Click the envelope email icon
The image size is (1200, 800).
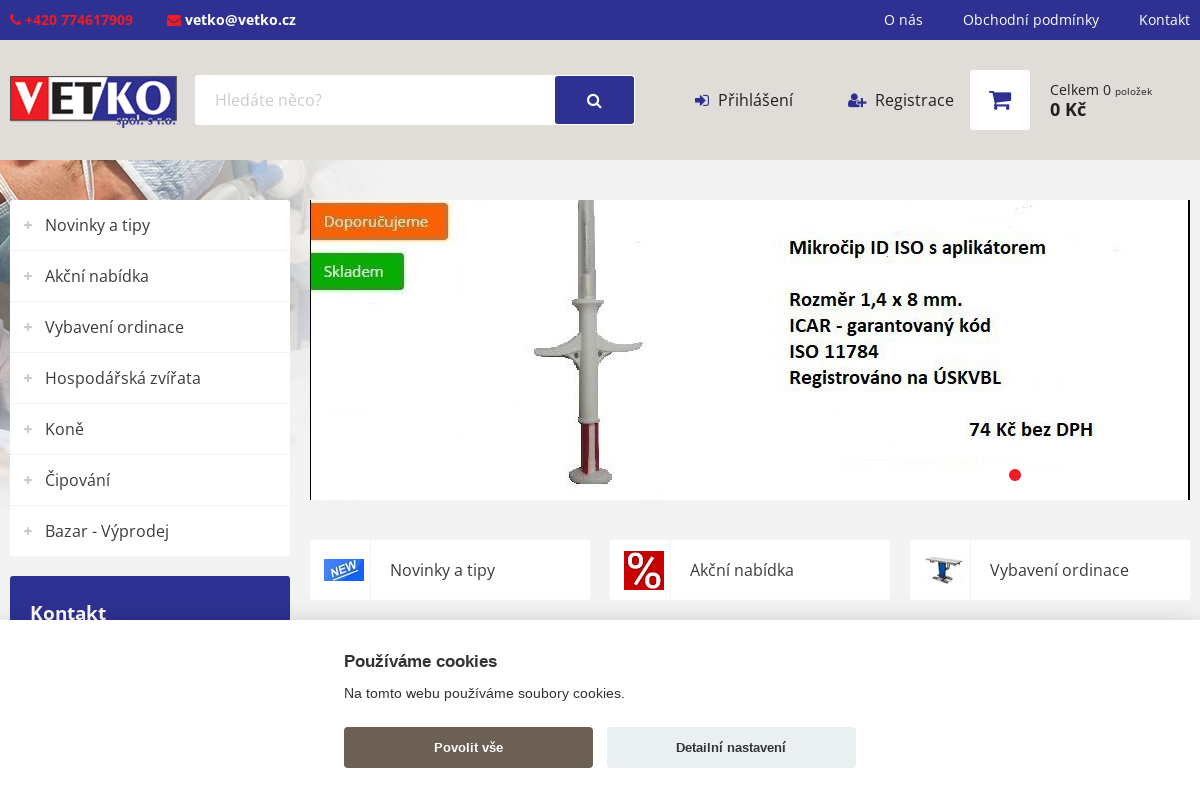(x=174, y=20)
